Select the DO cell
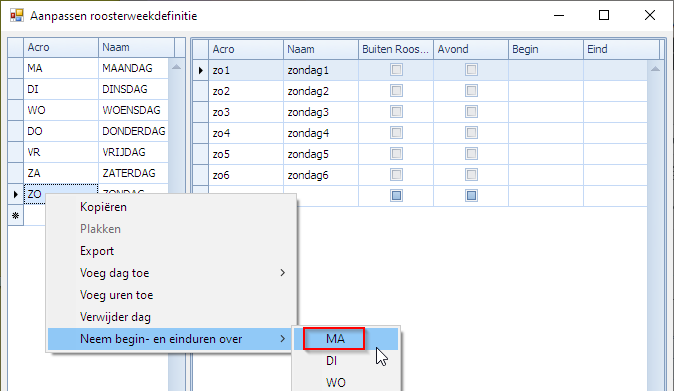 61,131
